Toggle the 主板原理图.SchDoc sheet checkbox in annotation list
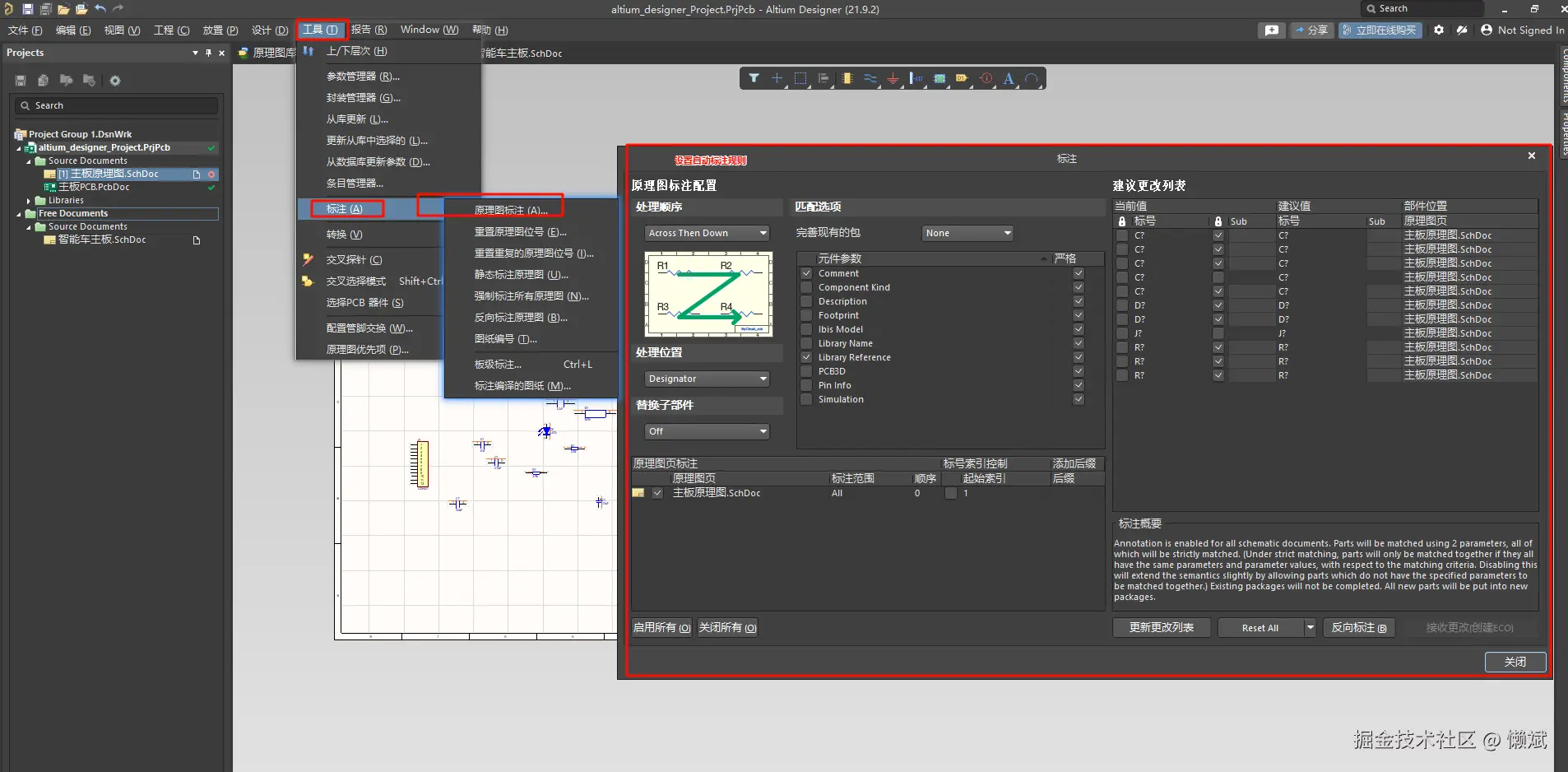The width and height of the screenshot is (1568, 772). click(x=656, y=493)
